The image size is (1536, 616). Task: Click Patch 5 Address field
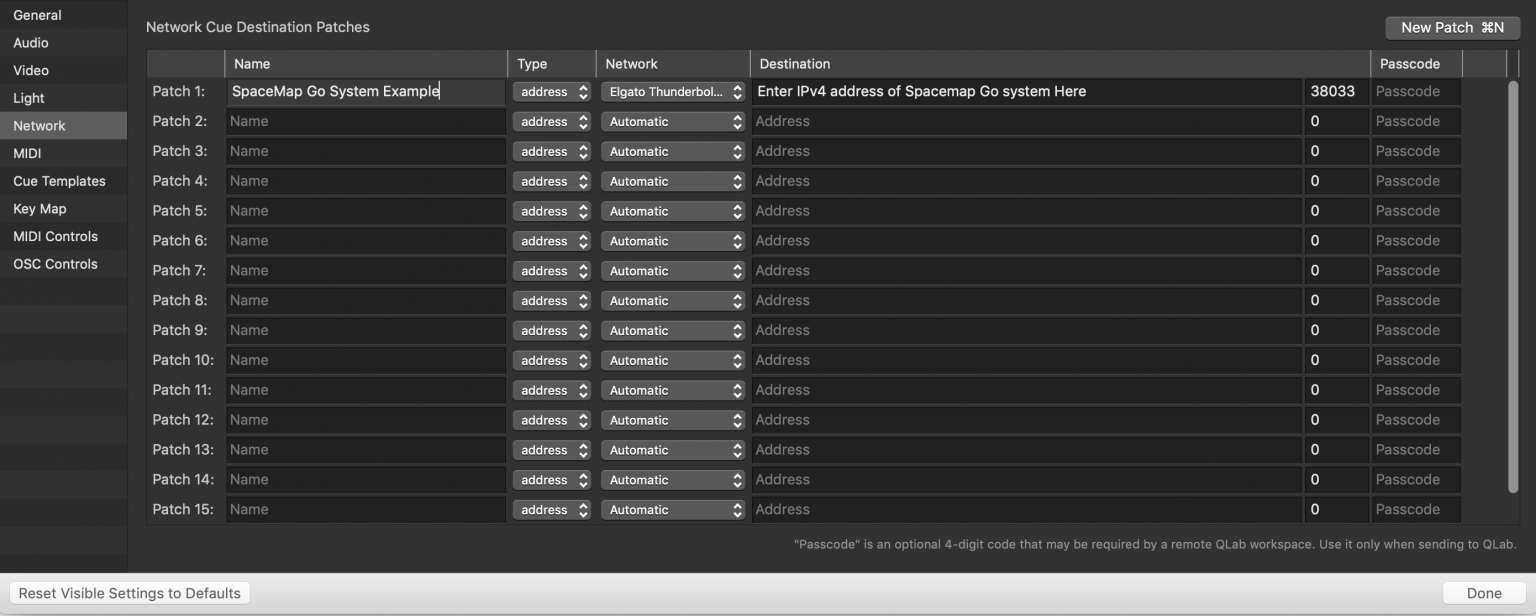(1027, 211)
